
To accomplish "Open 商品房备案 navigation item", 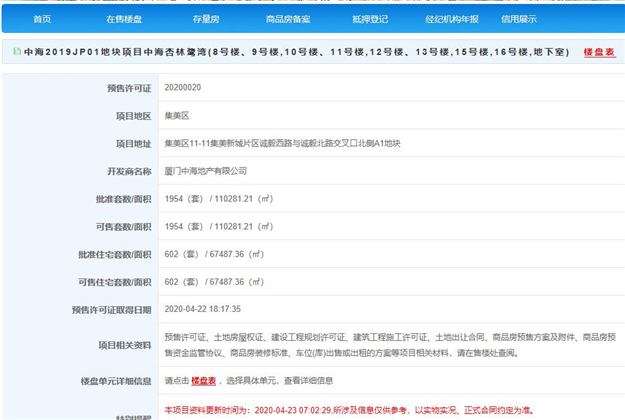I will [288, 19].
